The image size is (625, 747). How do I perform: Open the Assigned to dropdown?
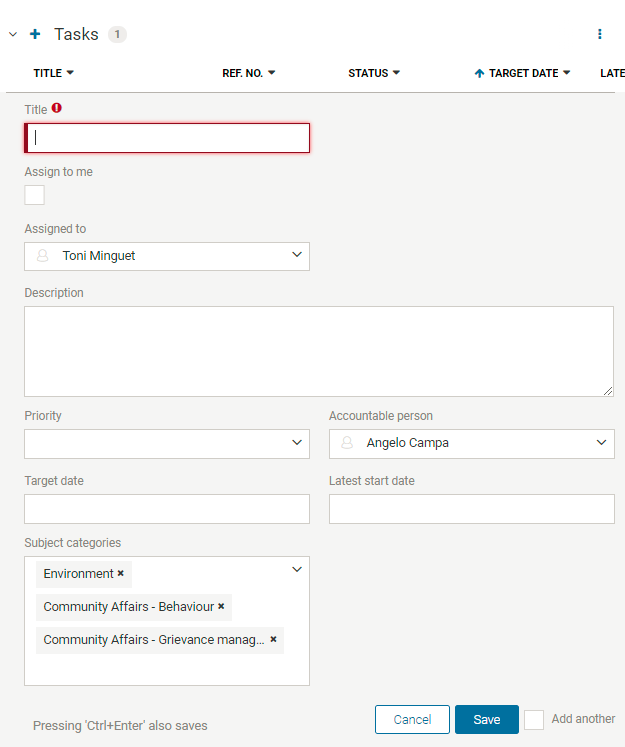pos(167,256)
